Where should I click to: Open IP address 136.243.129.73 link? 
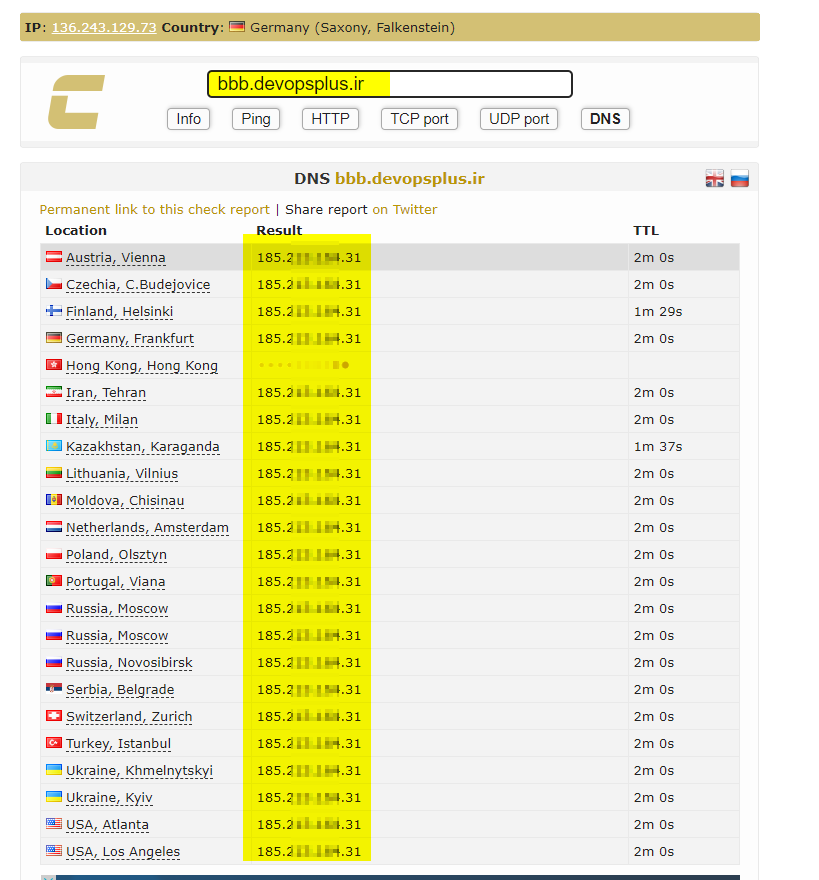pos(104,28)
